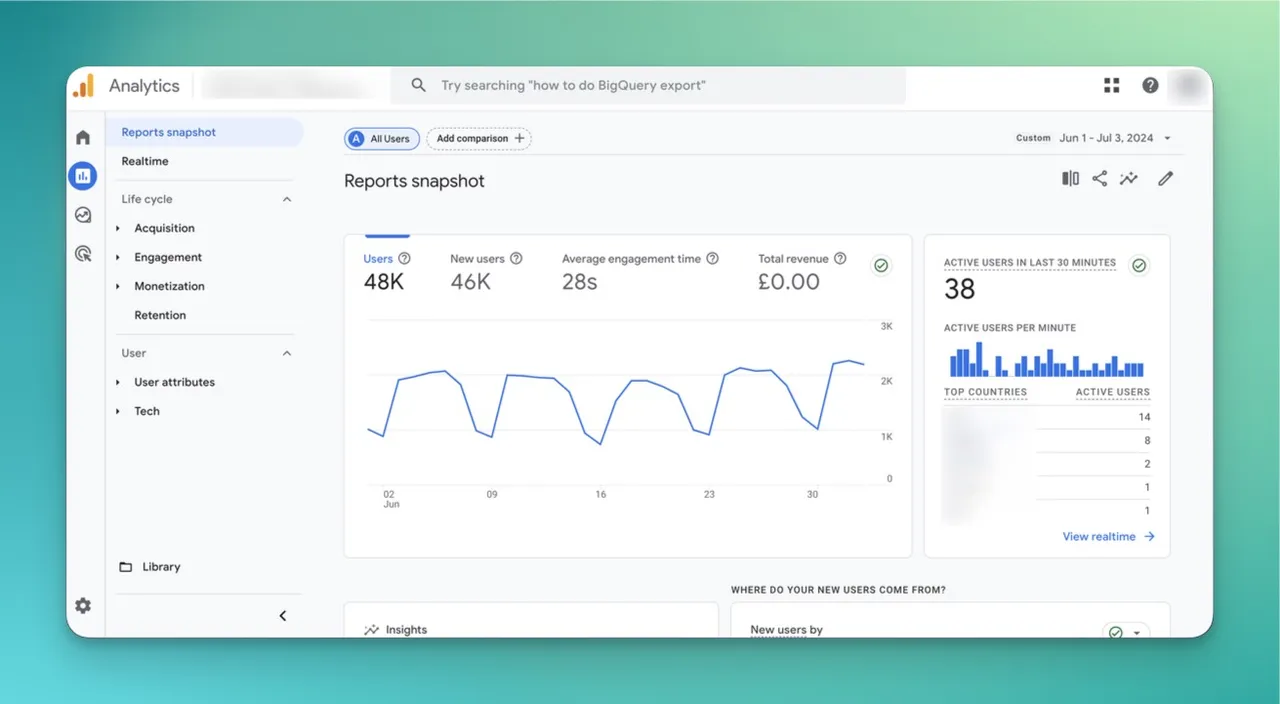This screenshot has height=704, width=1280.
Task: Select the Average engagement time tab
Action: [640, 272]
